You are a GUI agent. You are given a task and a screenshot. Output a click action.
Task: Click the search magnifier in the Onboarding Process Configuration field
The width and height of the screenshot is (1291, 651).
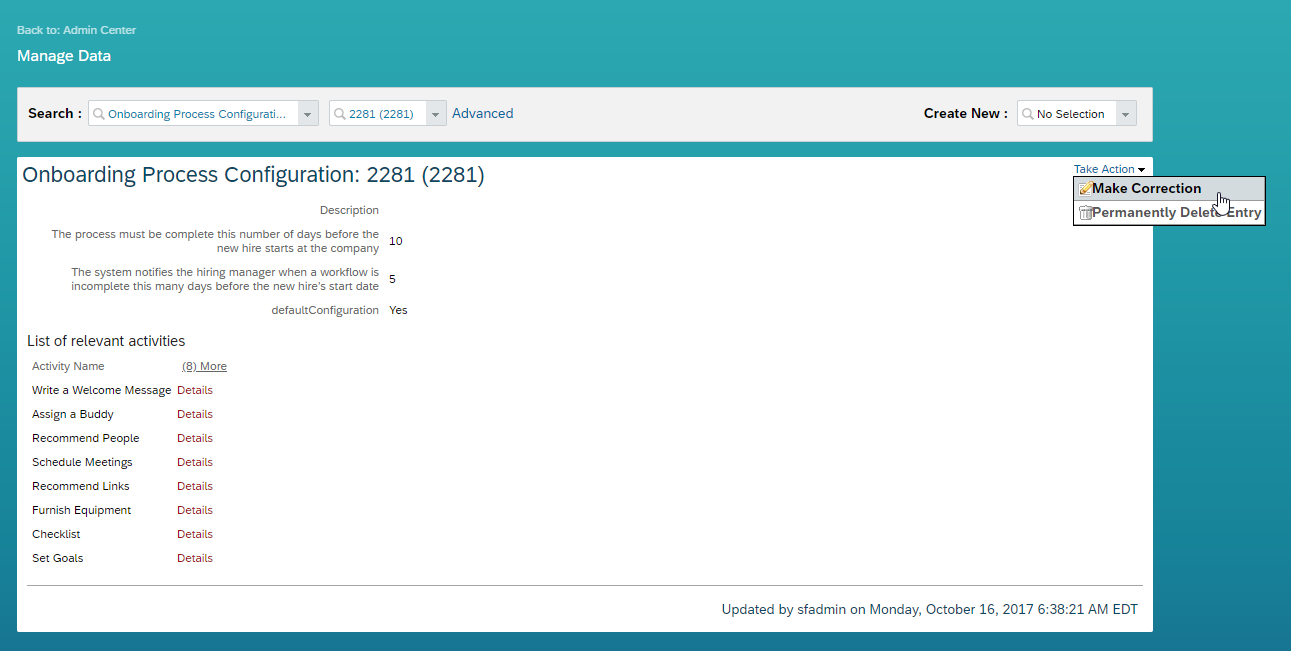coord(98,114)
